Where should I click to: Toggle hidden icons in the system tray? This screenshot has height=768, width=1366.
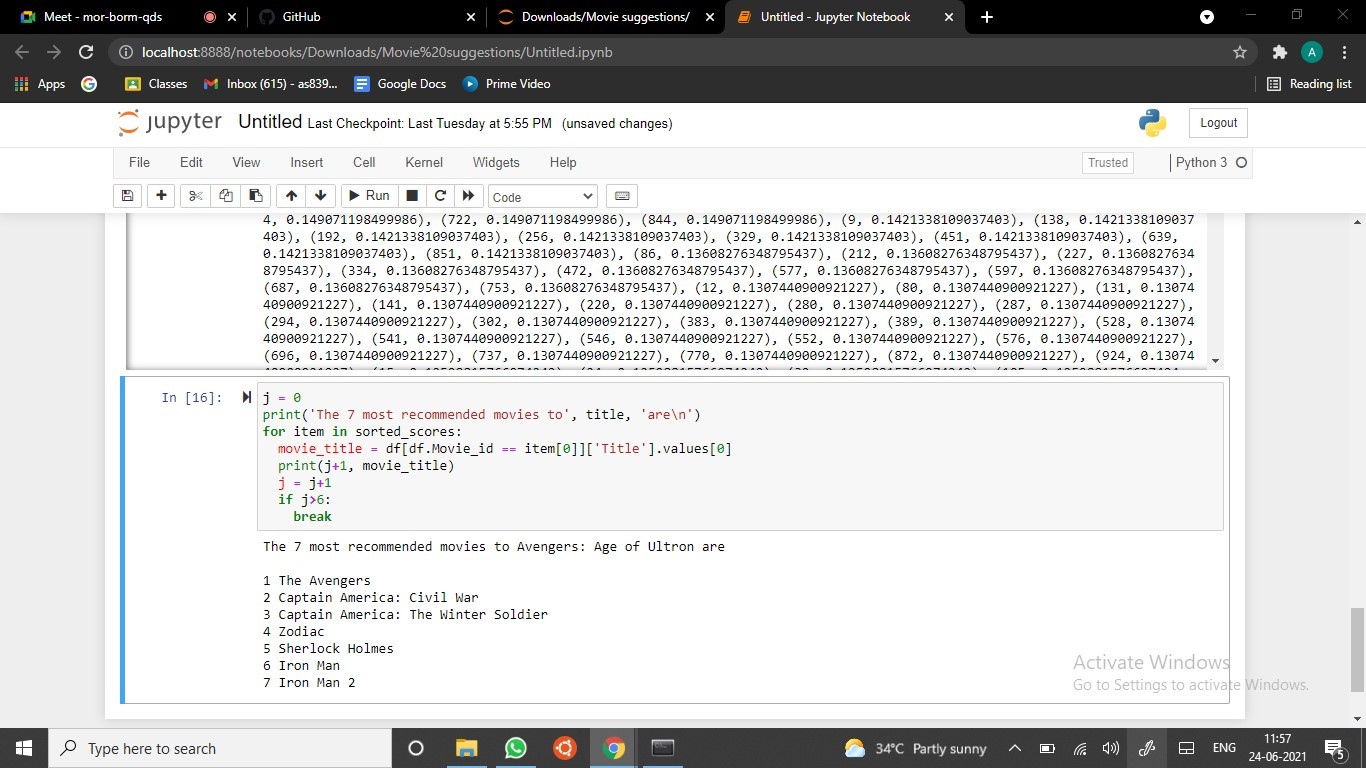pos(1014,748)
